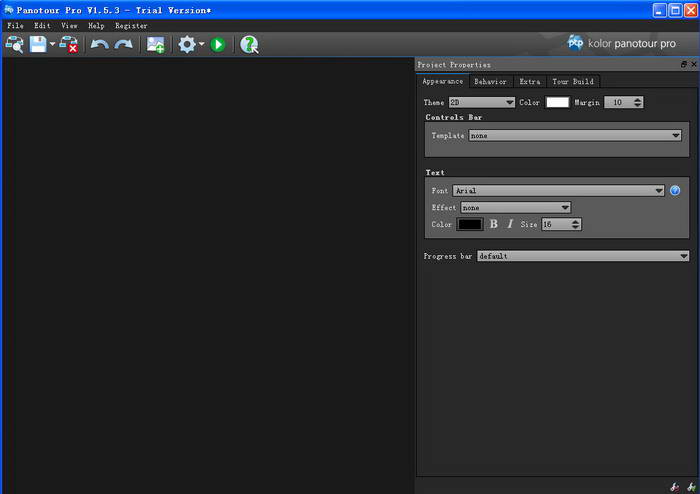The width and height of the screenshot is (700, 494).
Task: Switch to the Appearance tab
Action: coord(442,81)
